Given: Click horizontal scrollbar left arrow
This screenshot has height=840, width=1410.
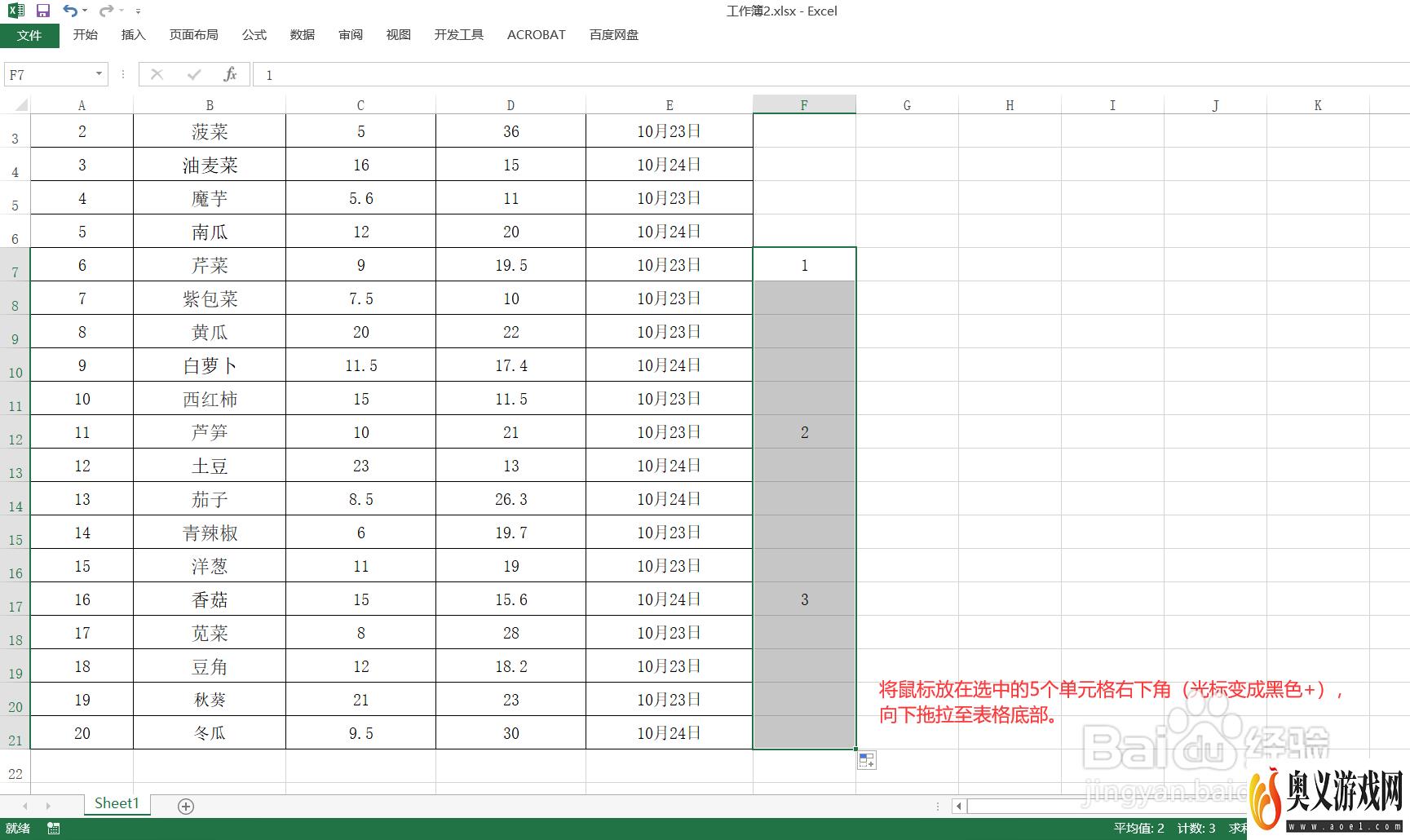Looking at the screenshot, I should click(x=959, y=806).
